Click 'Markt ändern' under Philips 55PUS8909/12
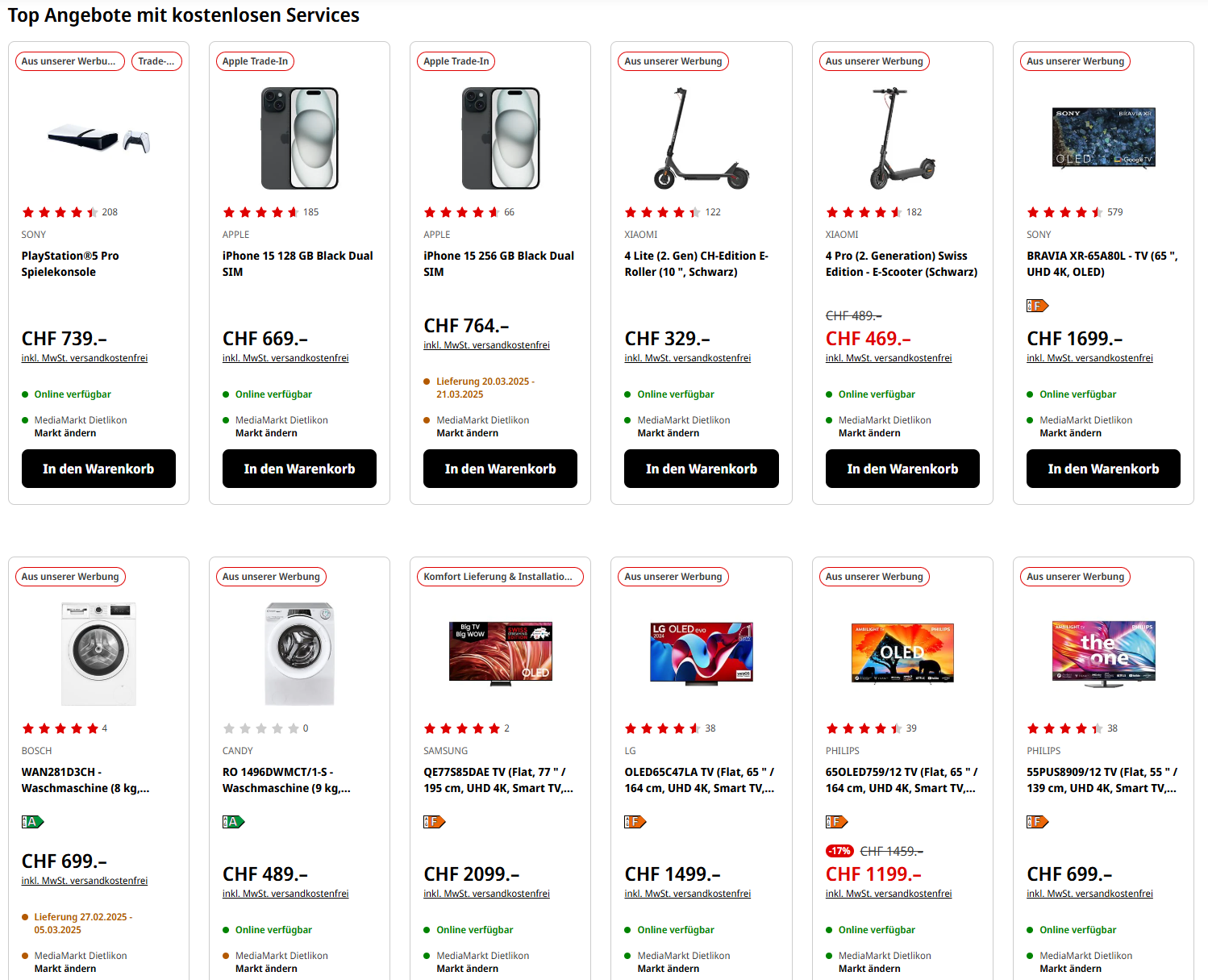 (x=1070, y=969)
